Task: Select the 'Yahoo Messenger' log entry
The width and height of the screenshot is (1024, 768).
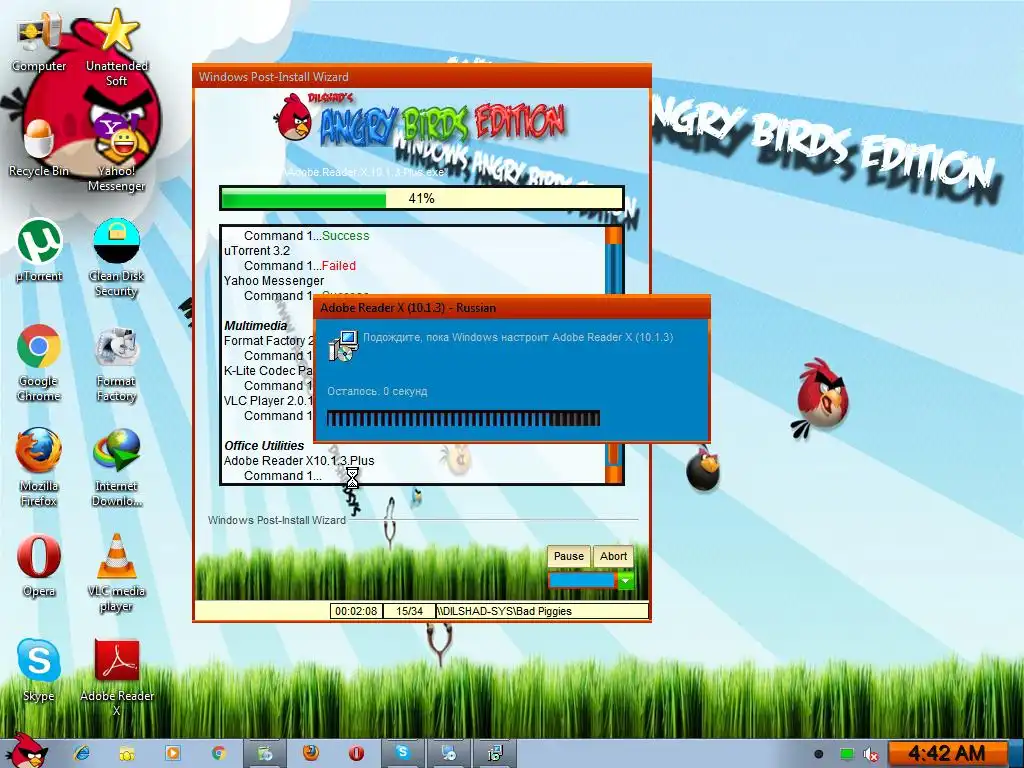Action: [x=274, y=281]
